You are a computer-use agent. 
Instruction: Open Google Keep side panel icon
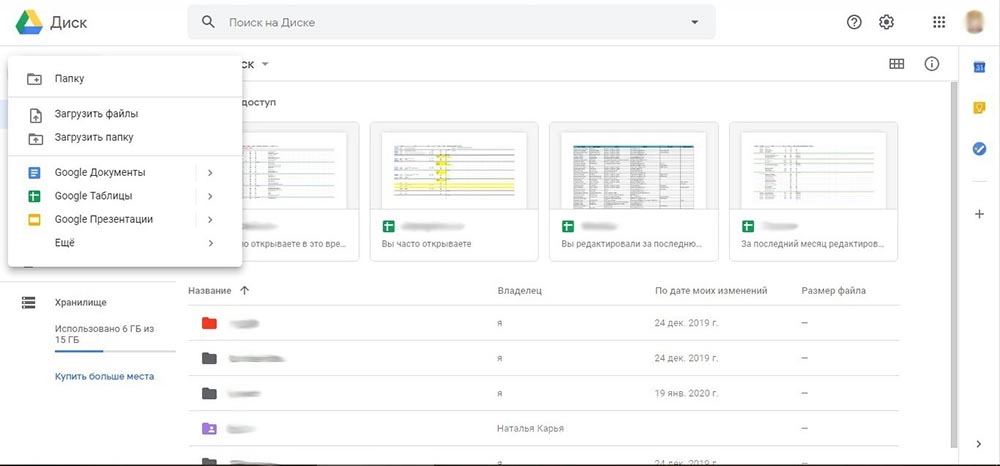pos(980,108)
